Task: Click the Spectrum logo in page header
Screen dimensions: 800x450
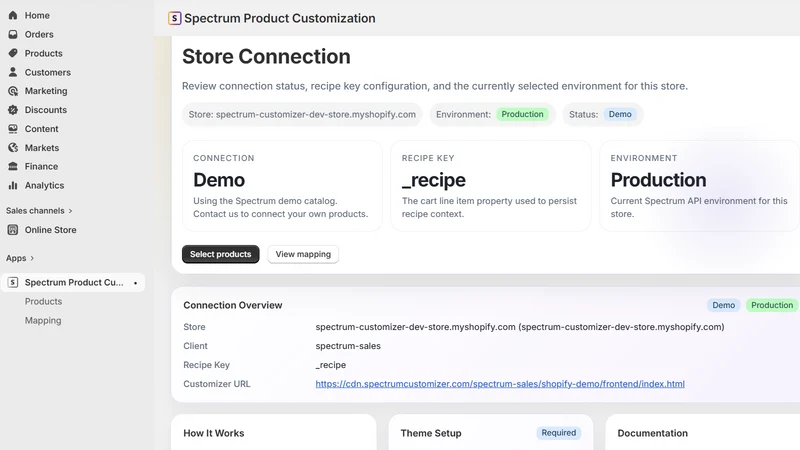Action: coord(174,18)
